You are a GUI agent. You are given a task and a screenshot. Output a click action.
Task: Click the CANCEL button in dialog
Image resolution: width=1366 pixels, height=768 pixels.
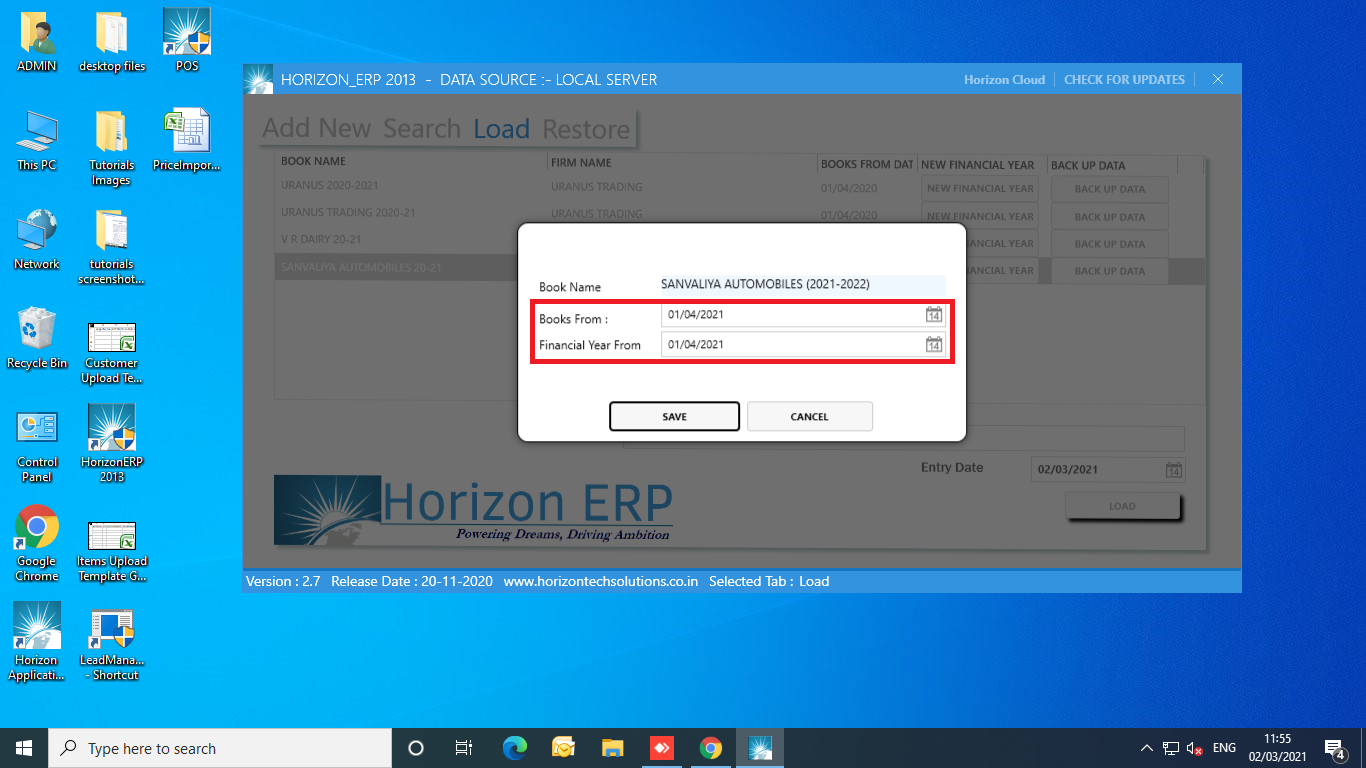point(809,417)
